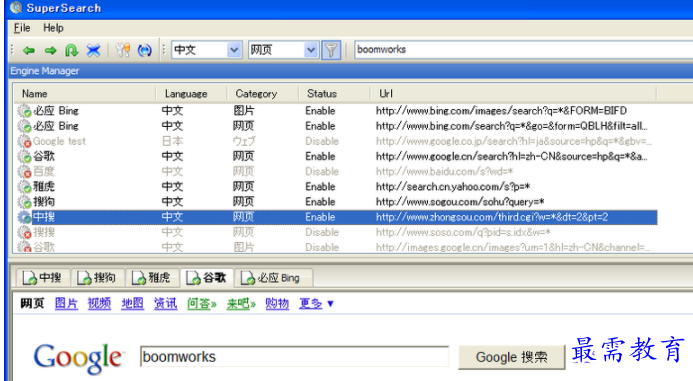The image size is (693, 381).
Task: Click the 雅虎 engine row icon
Action: click(24, 187)
